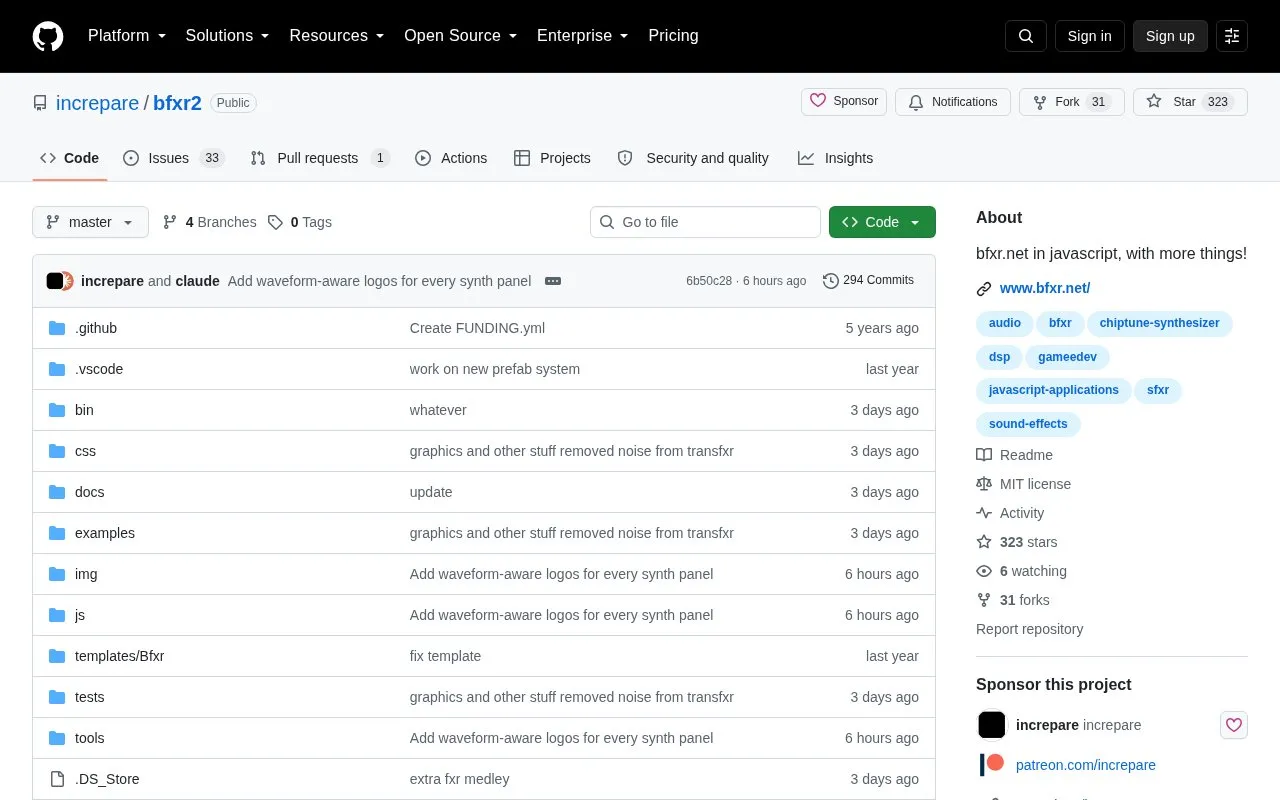Expand the Solutions menu

(x=228, y=36)
